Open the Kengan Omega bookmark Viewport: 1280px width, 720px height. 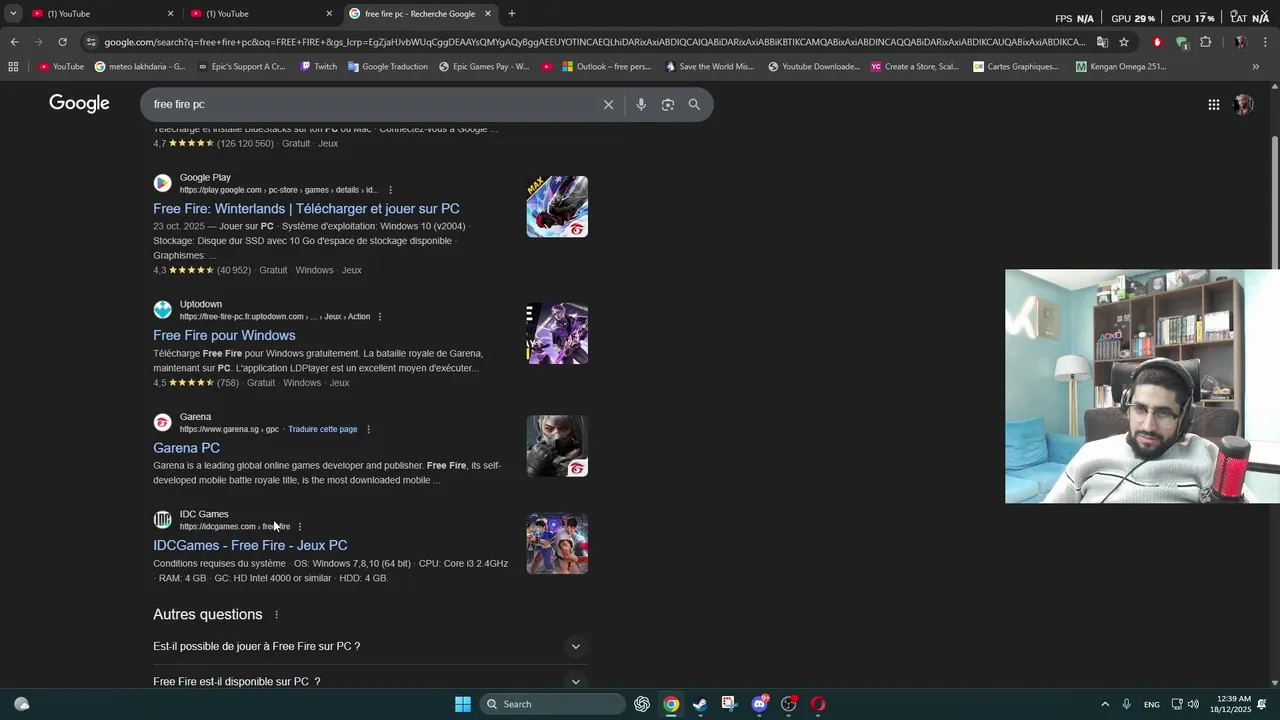click(x=1121, y=67)
